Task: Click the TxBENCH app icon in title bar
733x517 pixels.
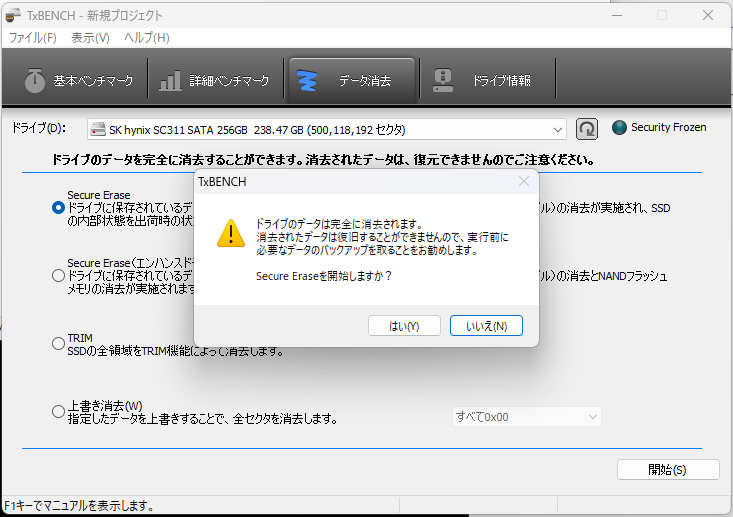Action: [x=13, y=15]
